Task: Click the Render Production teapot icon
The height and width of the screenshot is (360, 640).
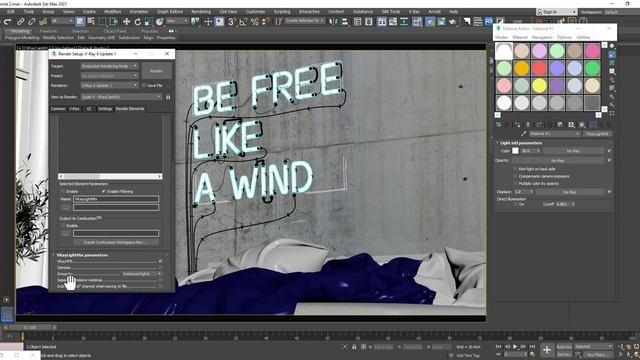Action: (x=453, y=21)
